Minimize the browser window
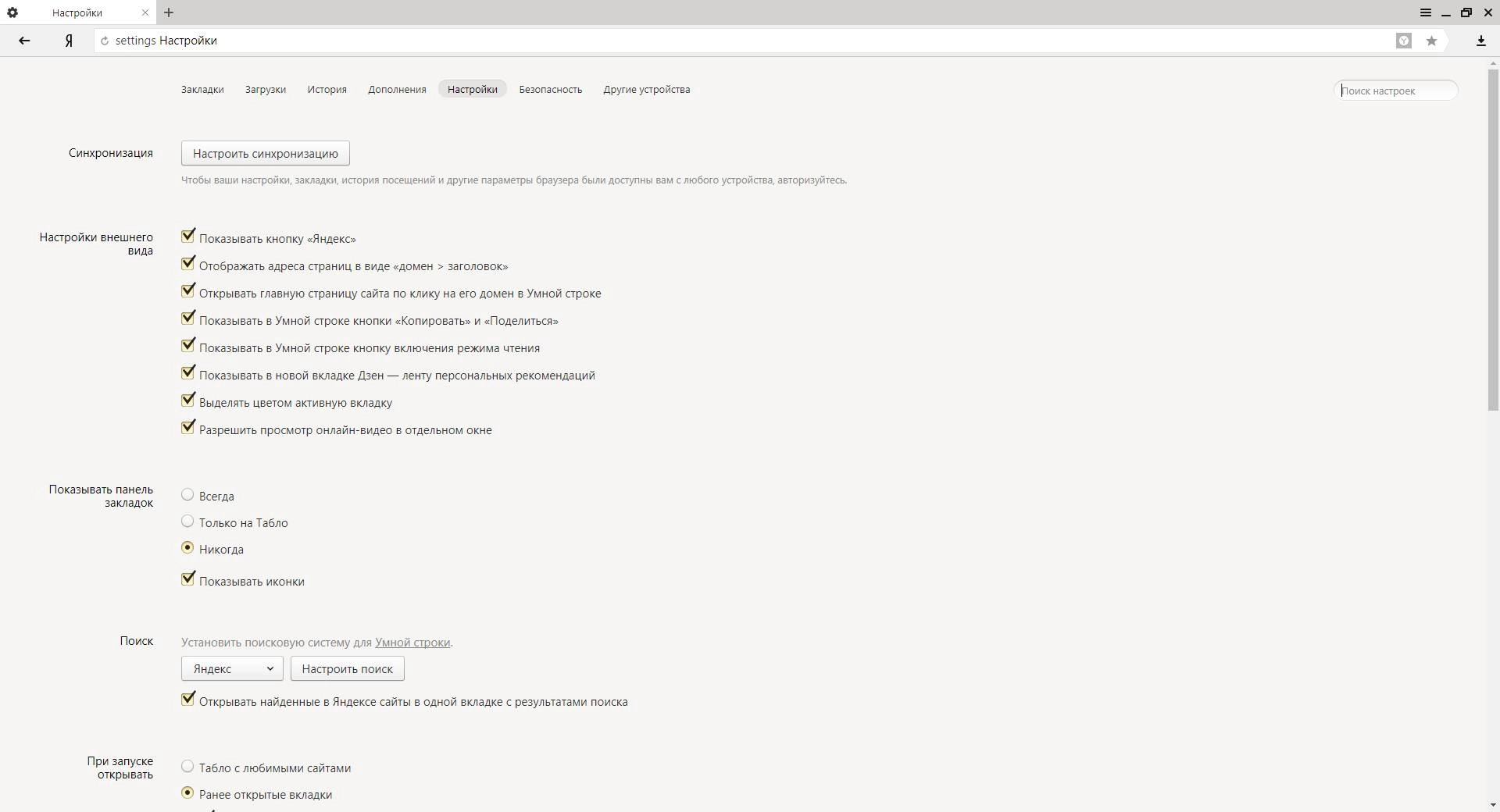This screenshot has height=812, width=1500. point(1446,12)
